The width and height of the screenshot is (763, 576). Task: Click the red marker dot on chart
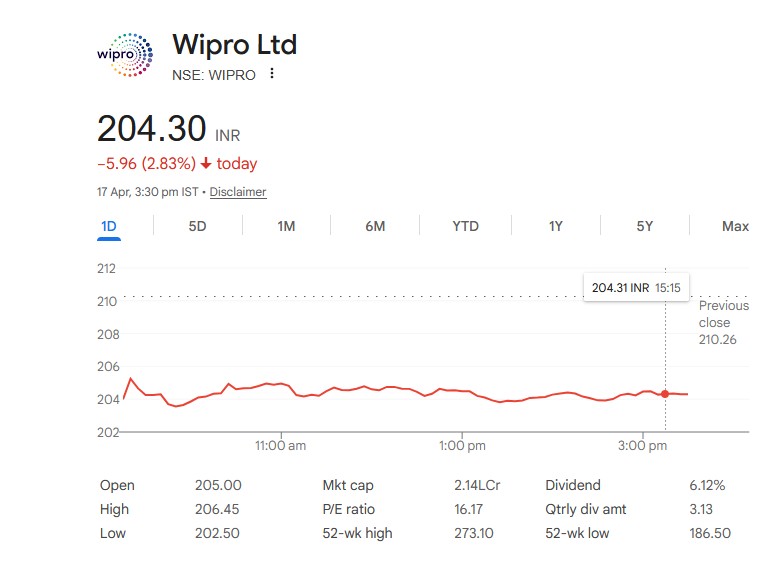(665, 394)
